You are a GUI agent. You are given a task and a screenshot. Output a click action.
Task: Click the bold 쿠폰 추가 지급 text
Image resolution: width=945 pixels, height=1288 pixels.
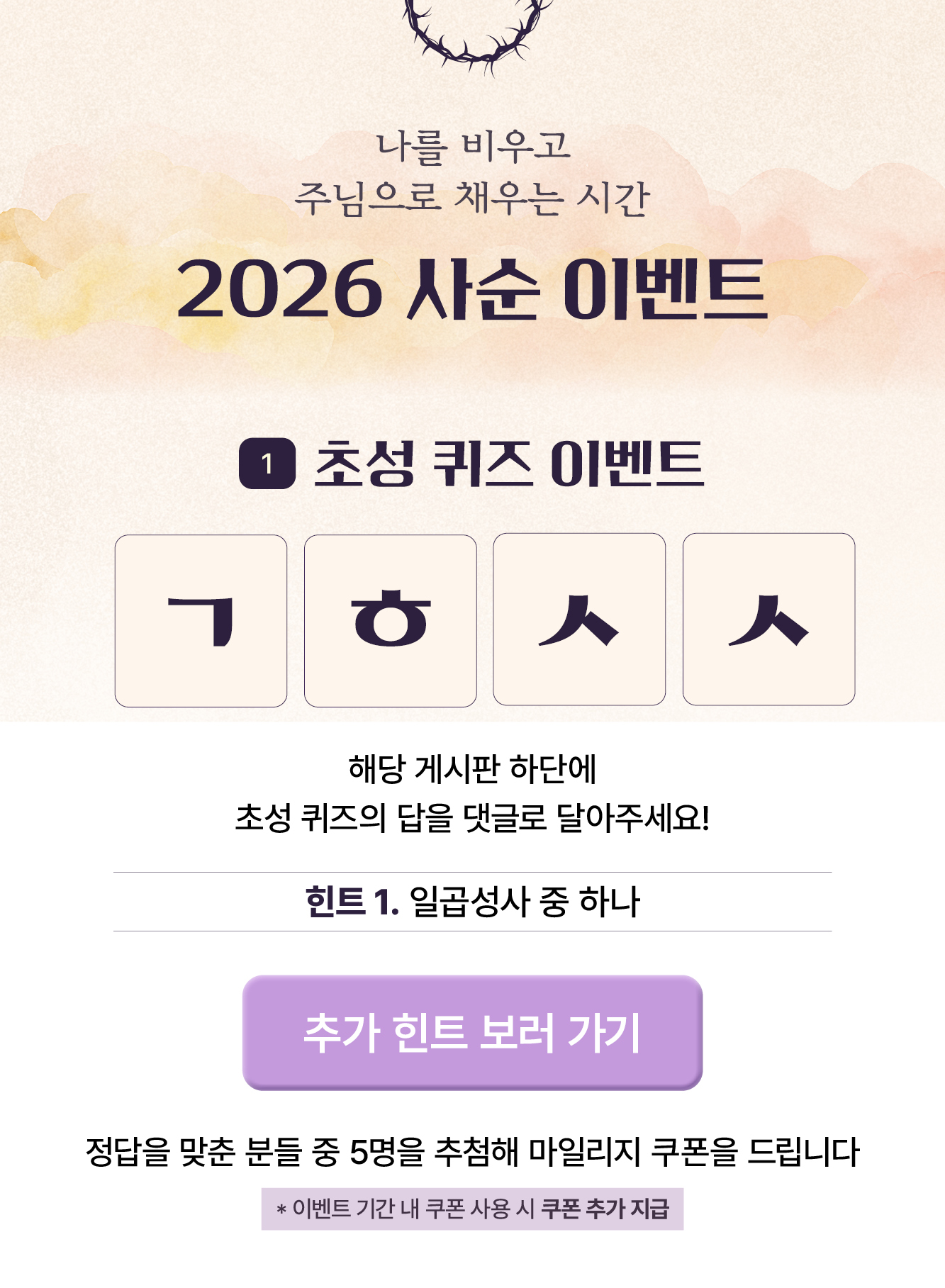[605, 1209]
